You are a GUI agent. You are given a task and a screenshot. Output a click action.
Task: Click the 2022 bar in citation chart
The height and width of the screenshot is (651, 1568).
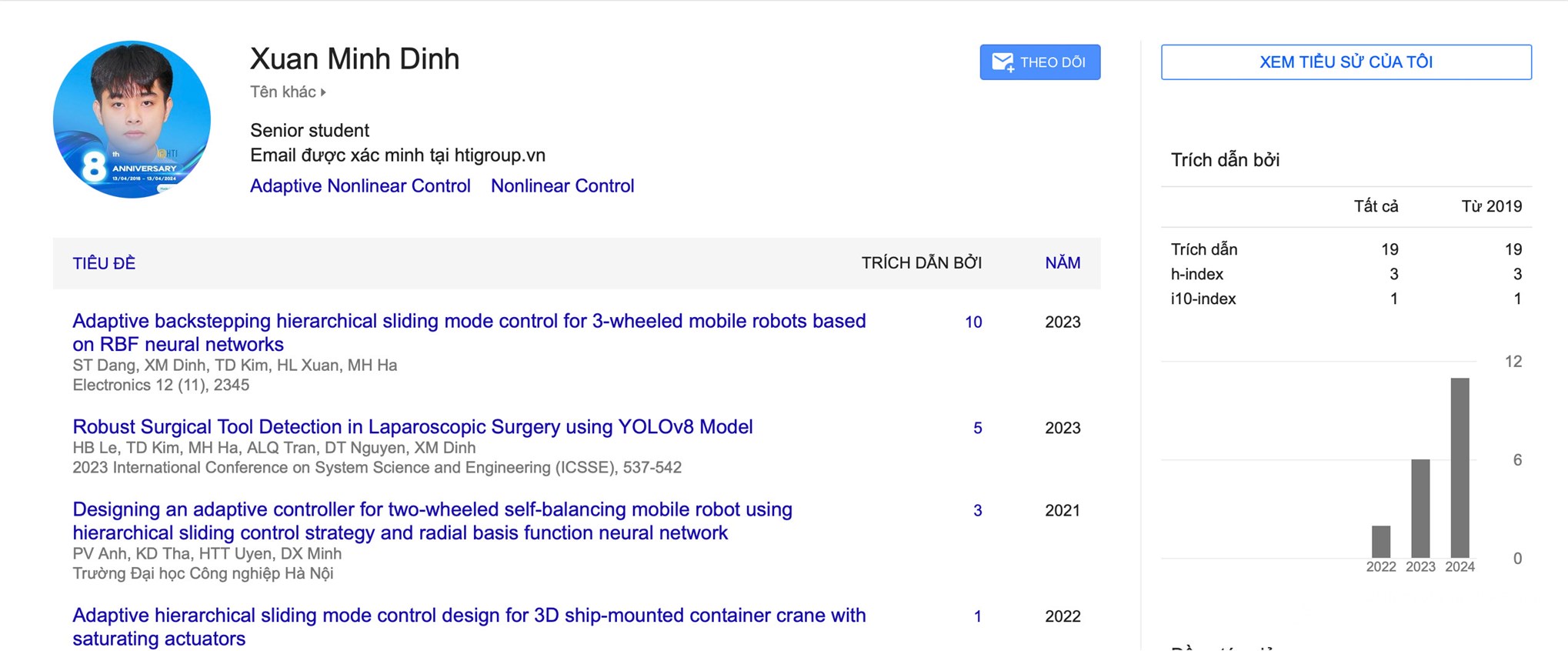(x=1381, y=541)
